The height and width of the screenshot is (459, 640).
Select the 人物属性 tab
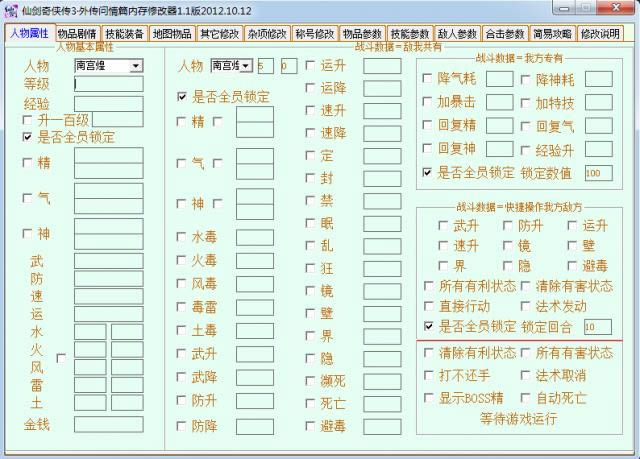(29, 33)
